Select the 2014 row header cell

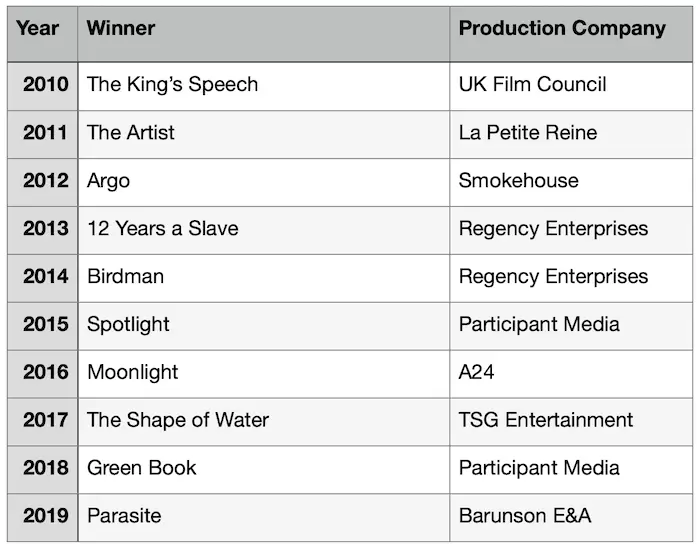point(42,278)
